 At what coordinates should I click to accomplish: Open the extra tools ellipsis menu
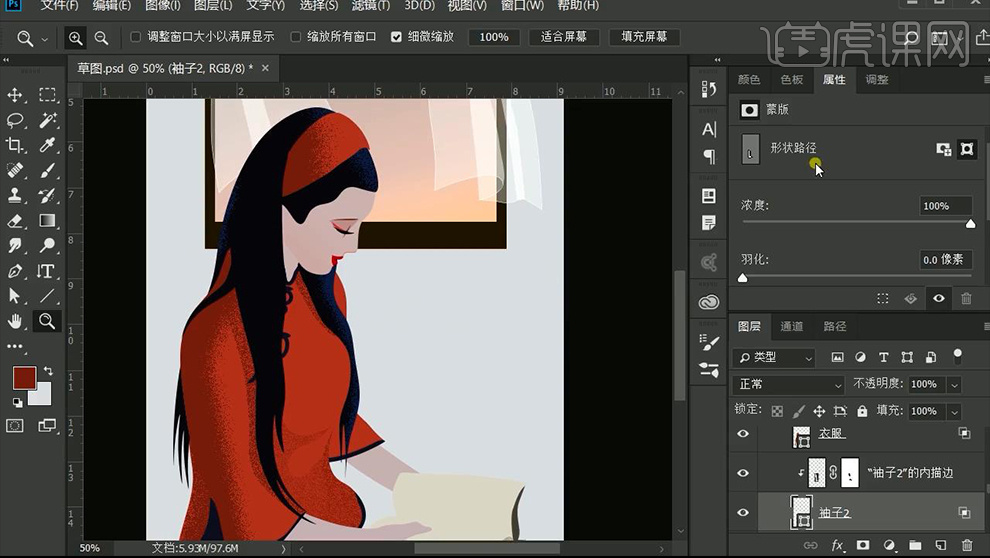tap(15, 346)
